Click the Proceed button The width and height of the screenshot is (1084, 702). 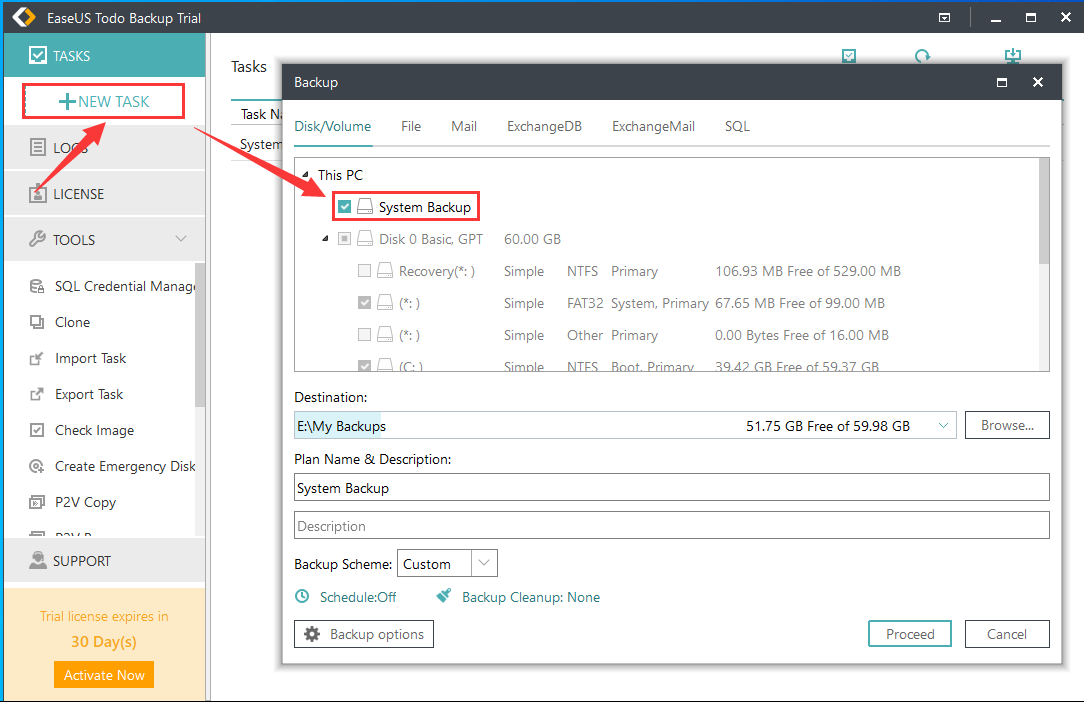point(910,634)
